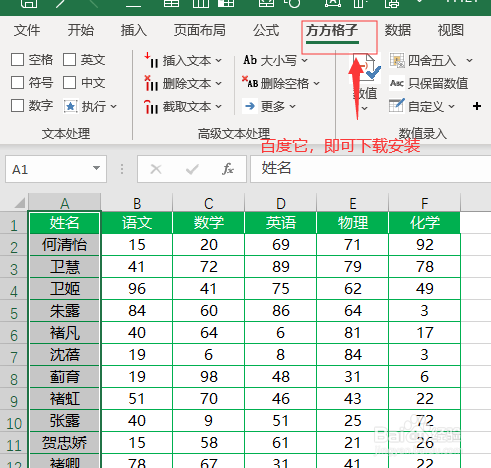Screen dimensions: 491x468
Task: Click the fx insert function icon
Action: click(x=228, y=169)
